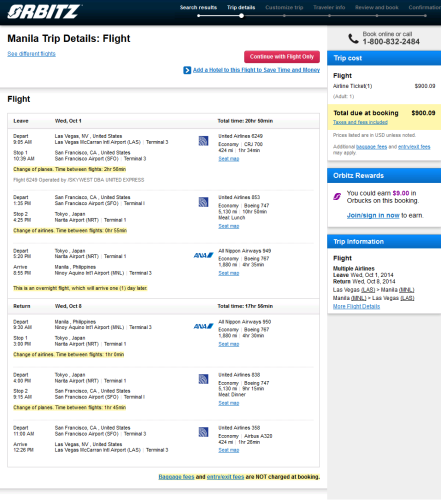Open Taxes and fees included link
Image resolution: width=441 pixels, height=500 pixels.
(360, 122)
